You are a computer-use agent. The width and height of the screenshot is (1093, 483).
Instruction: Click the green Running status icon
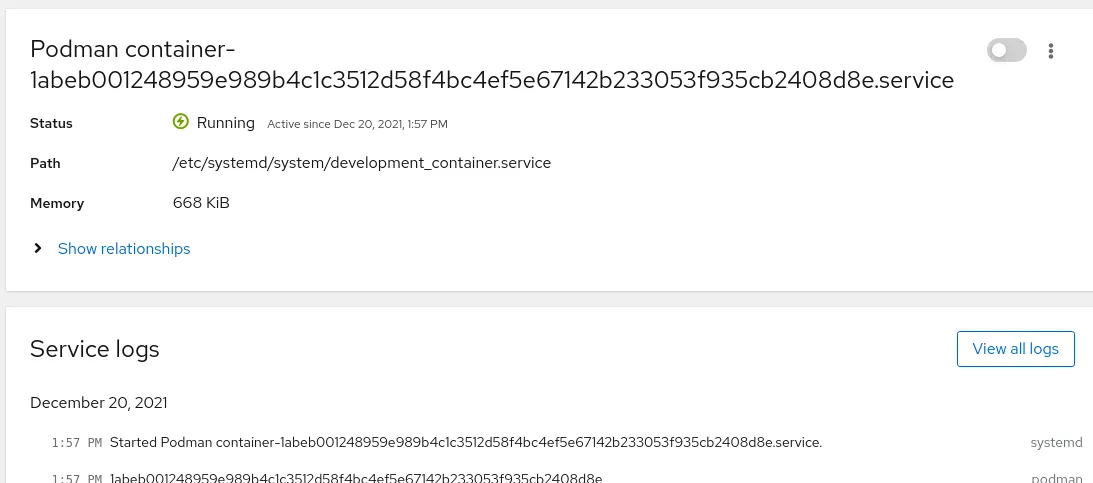click(181, 122)
